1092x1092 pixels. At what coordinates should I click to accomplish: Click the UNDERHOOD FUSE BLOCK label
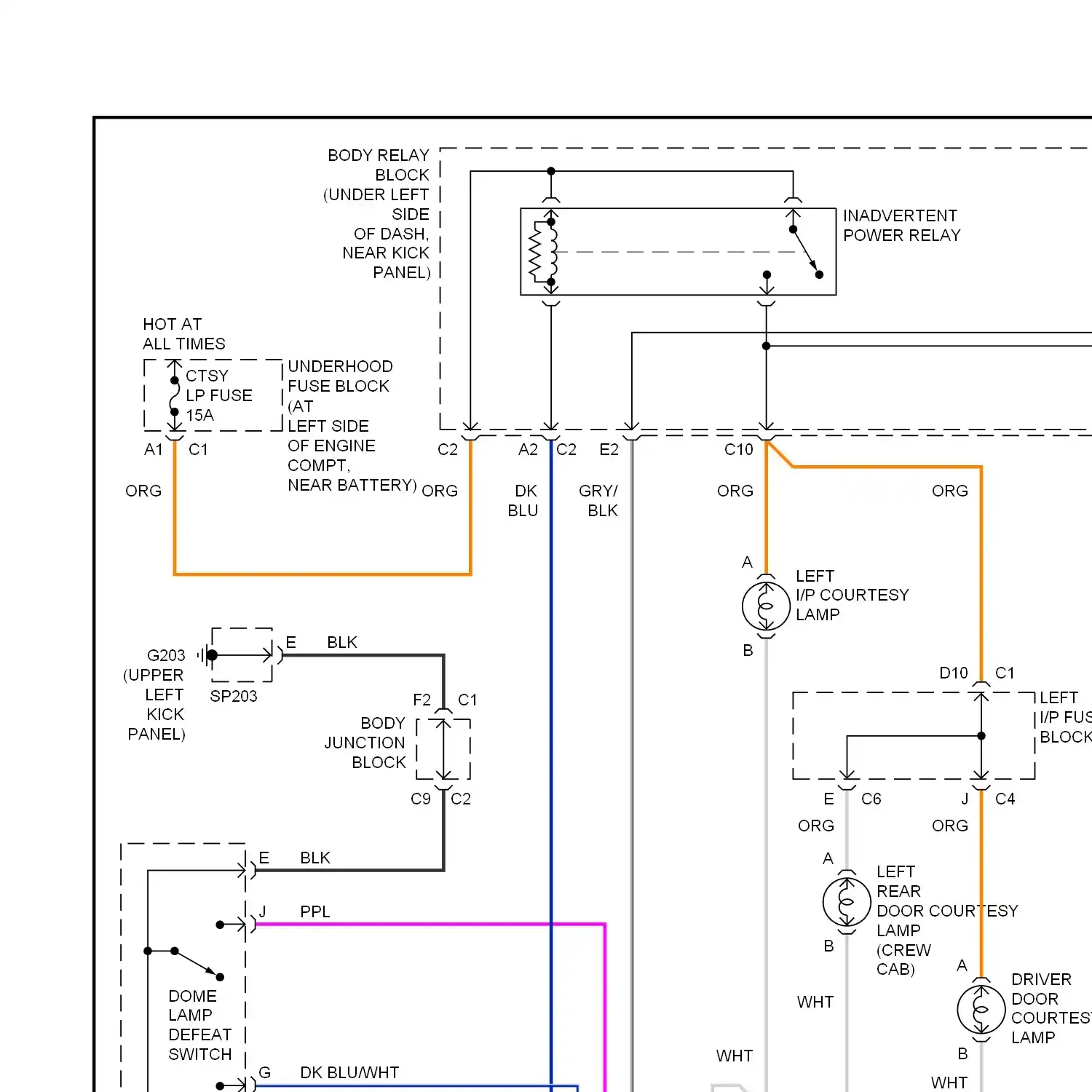(352, 426)
